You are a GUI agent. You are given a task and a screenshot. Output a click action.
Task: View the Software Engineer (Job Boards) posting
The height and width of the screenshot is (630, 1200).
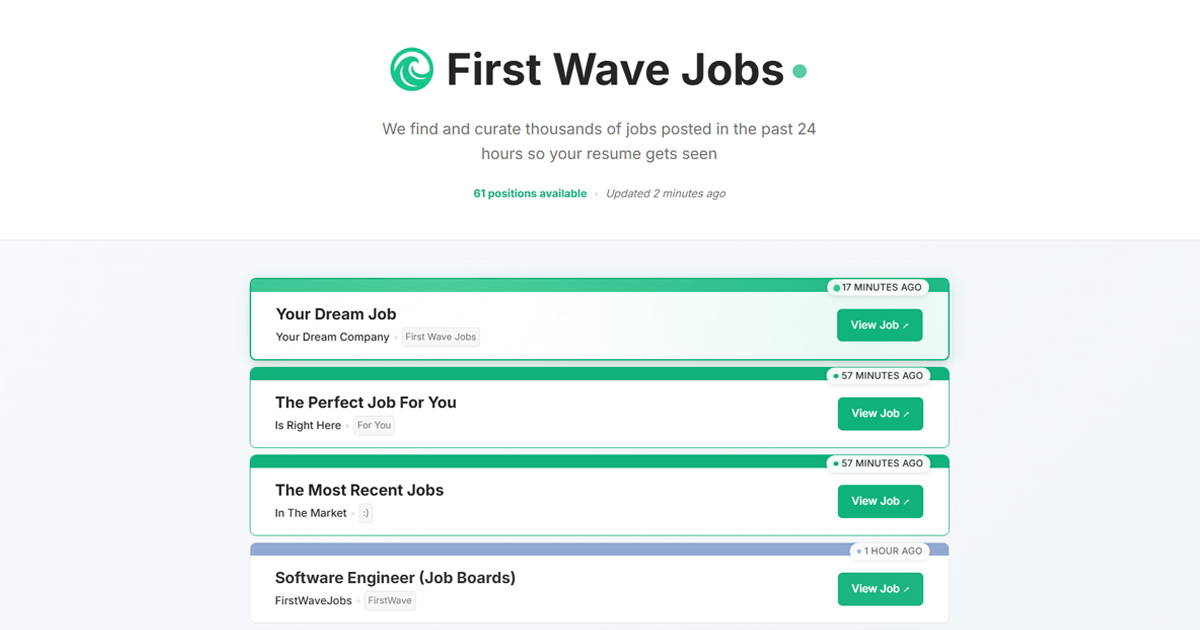[x=880, y=589]
